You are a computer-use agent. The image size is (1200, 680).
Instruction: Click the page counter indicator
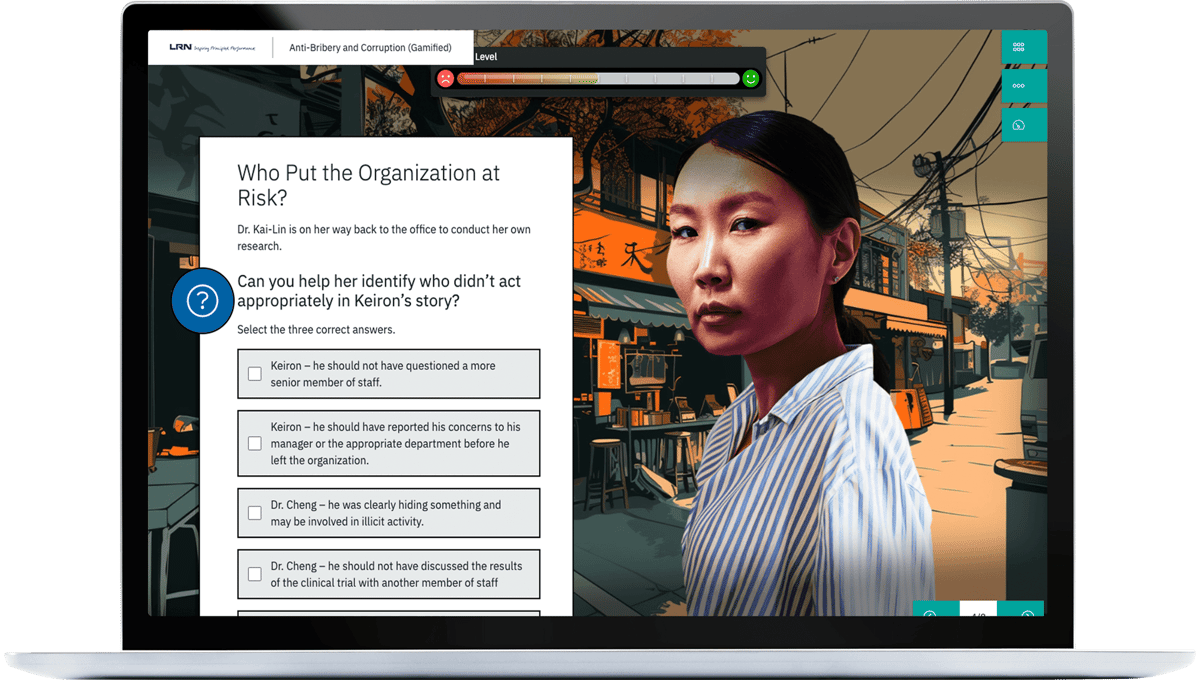[978, 611]
